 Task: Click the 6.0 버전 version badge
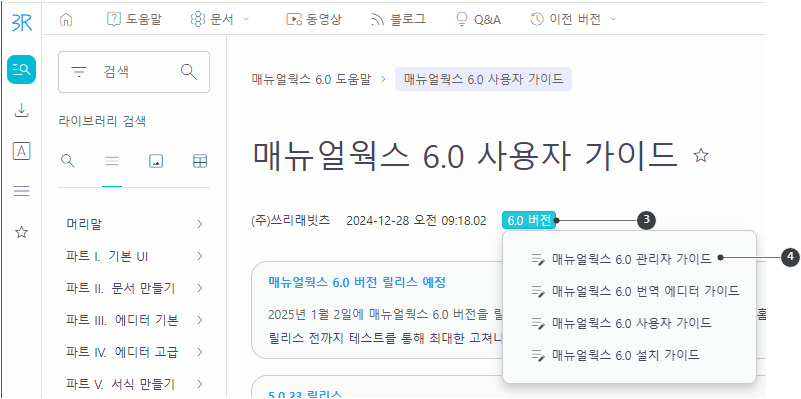(529, 221)
